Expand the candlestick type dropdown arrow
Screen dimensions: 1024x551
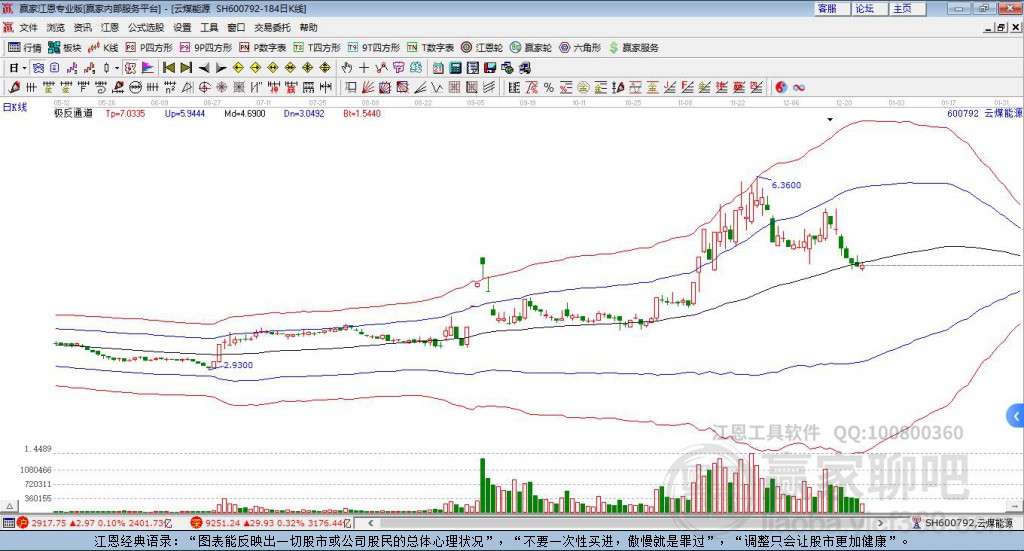tap(117, 68)
